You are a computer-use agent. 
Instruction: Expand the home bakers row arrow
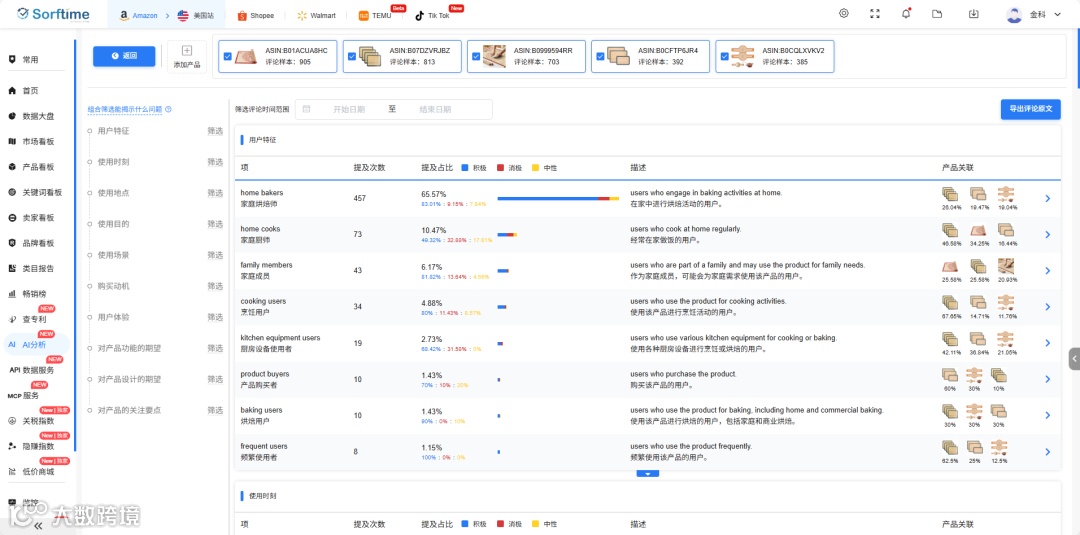[1048, 198]
